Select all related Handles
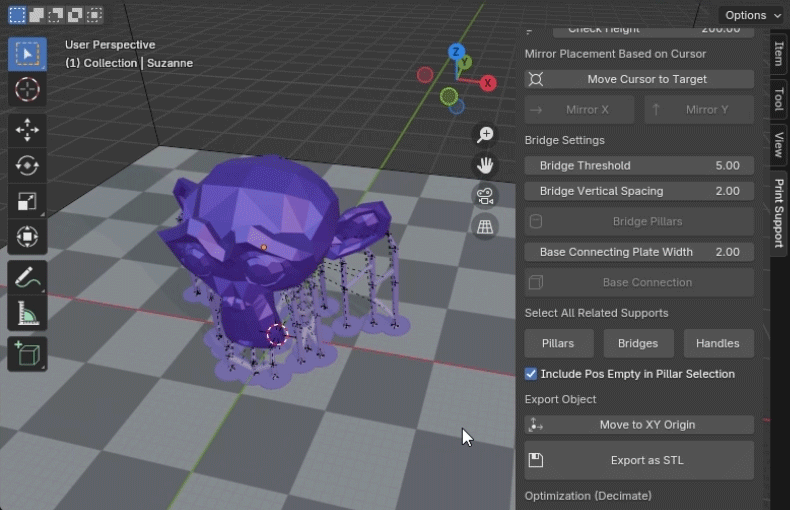Screen dimensions: 790x510 point(718,343)
